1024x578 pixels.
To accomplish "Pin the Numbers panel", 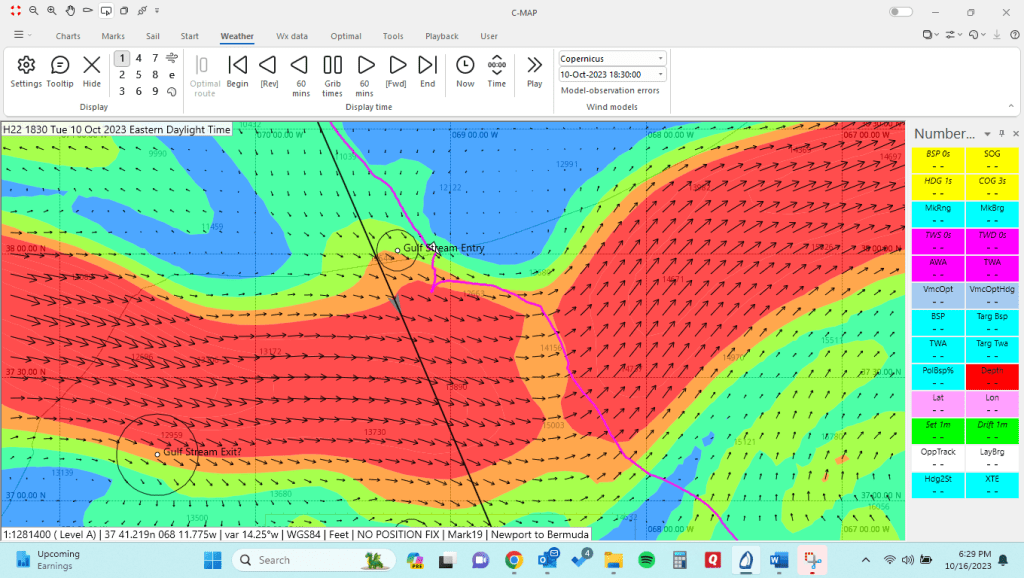I will tap(1002, 134).
